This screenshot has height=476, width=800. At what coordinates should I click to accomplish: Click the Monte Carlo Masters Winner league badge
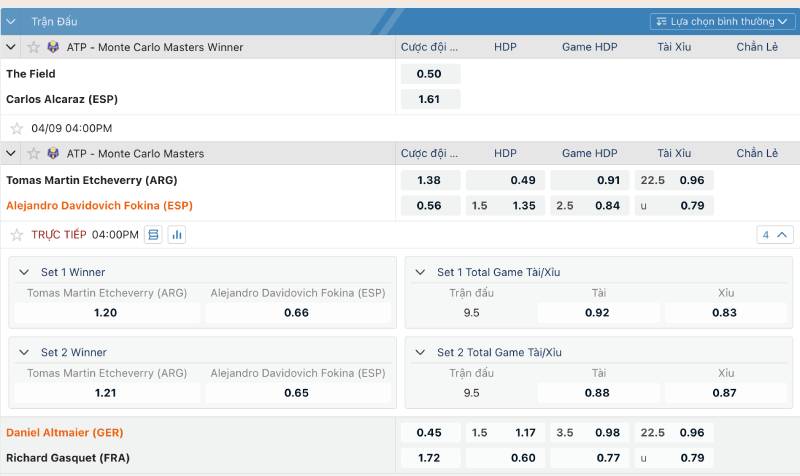click(53, 47)
